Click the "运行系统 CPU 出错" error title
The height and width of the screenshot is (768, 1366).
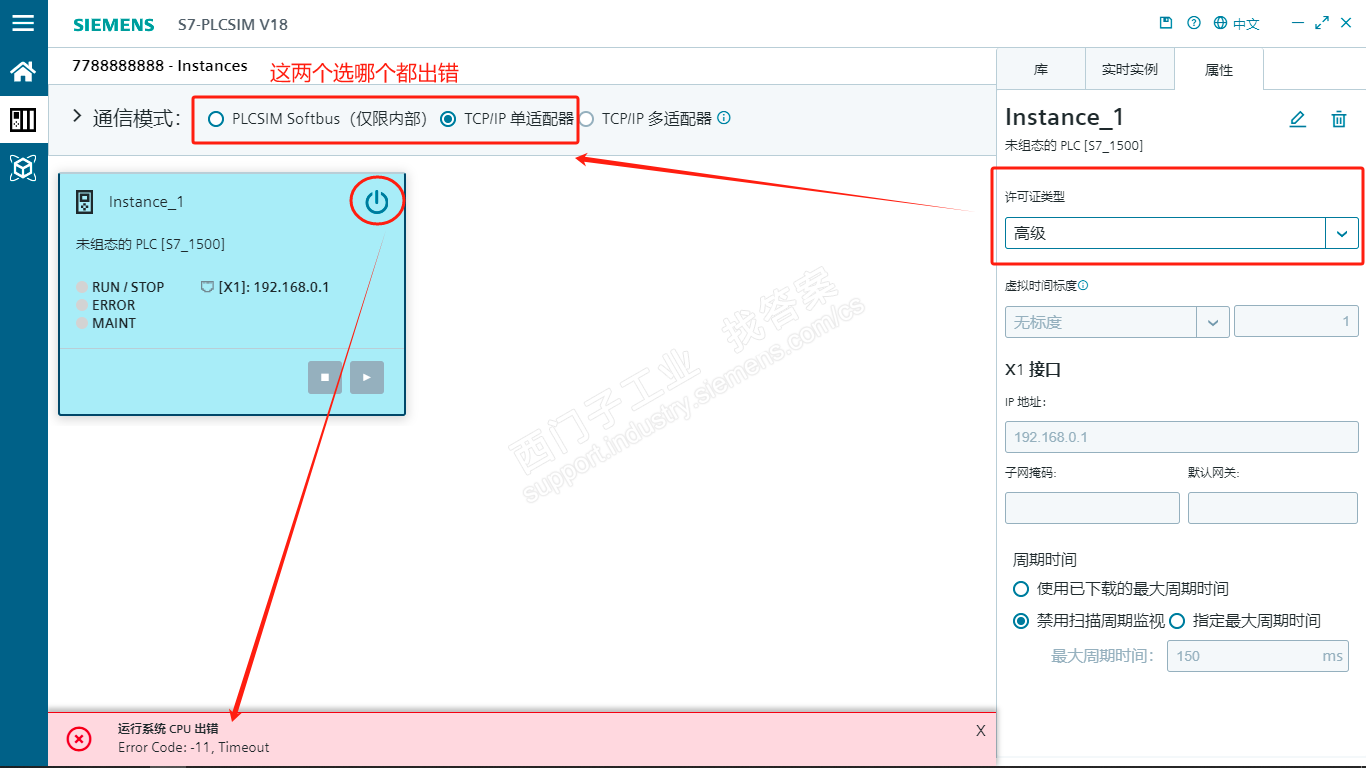coord(168,729)
